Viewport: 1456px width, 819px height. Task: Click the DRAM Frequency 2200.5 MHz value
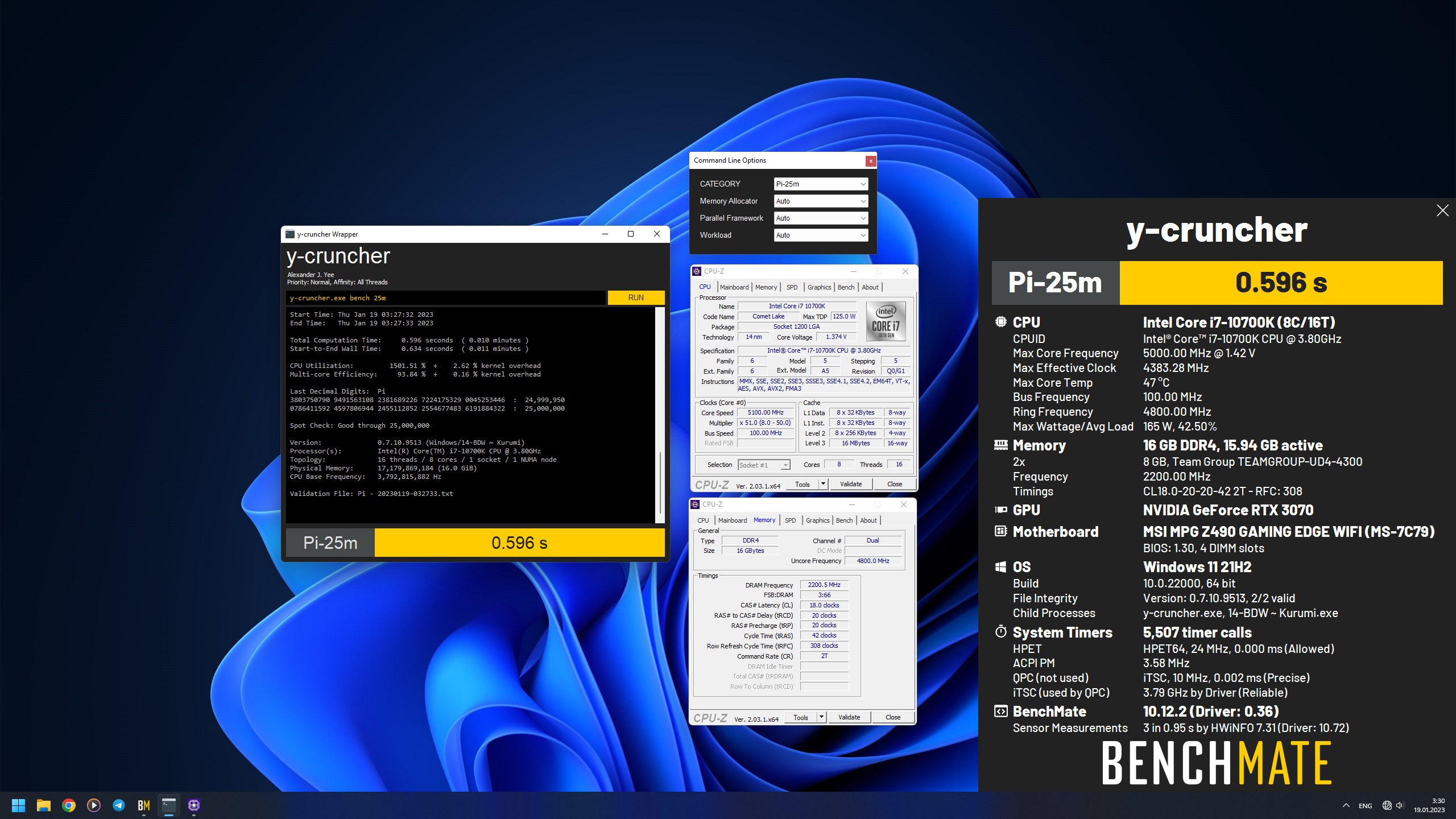point(824,585)
